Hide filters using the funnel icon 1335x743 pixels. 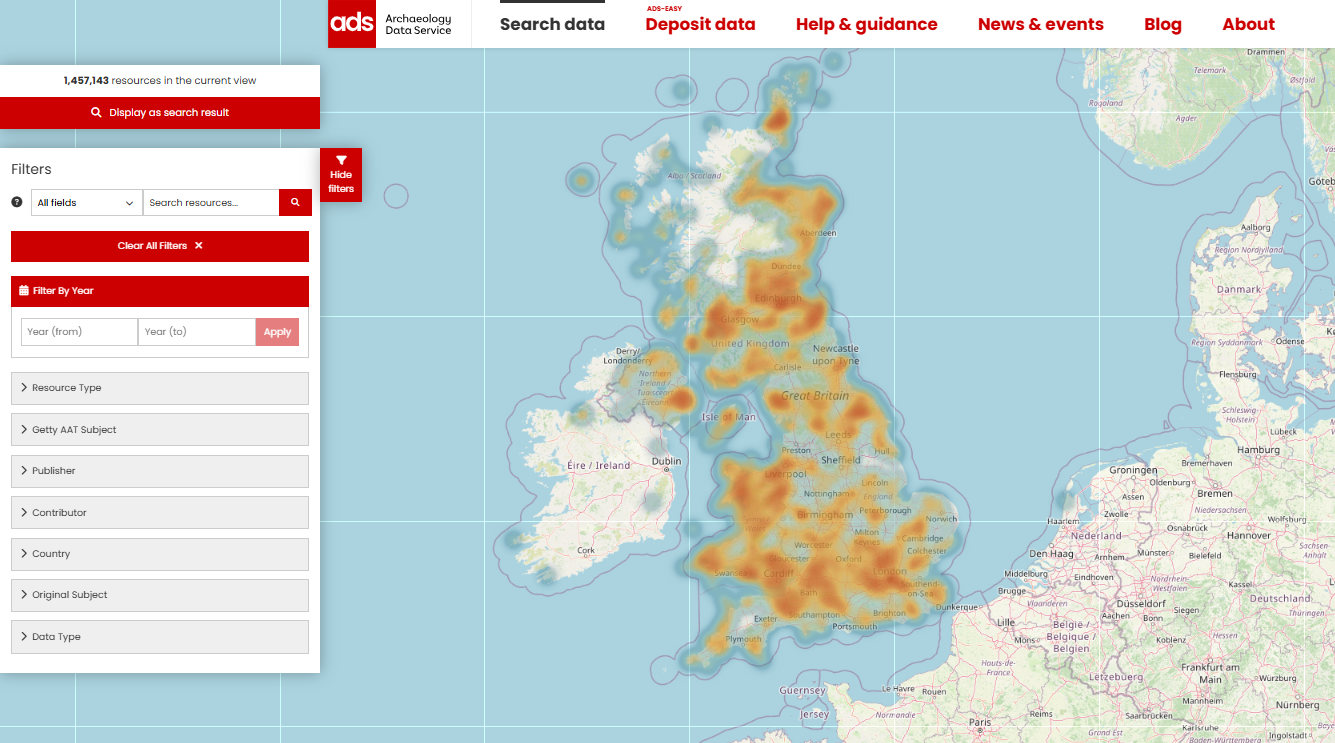(341, 160)
